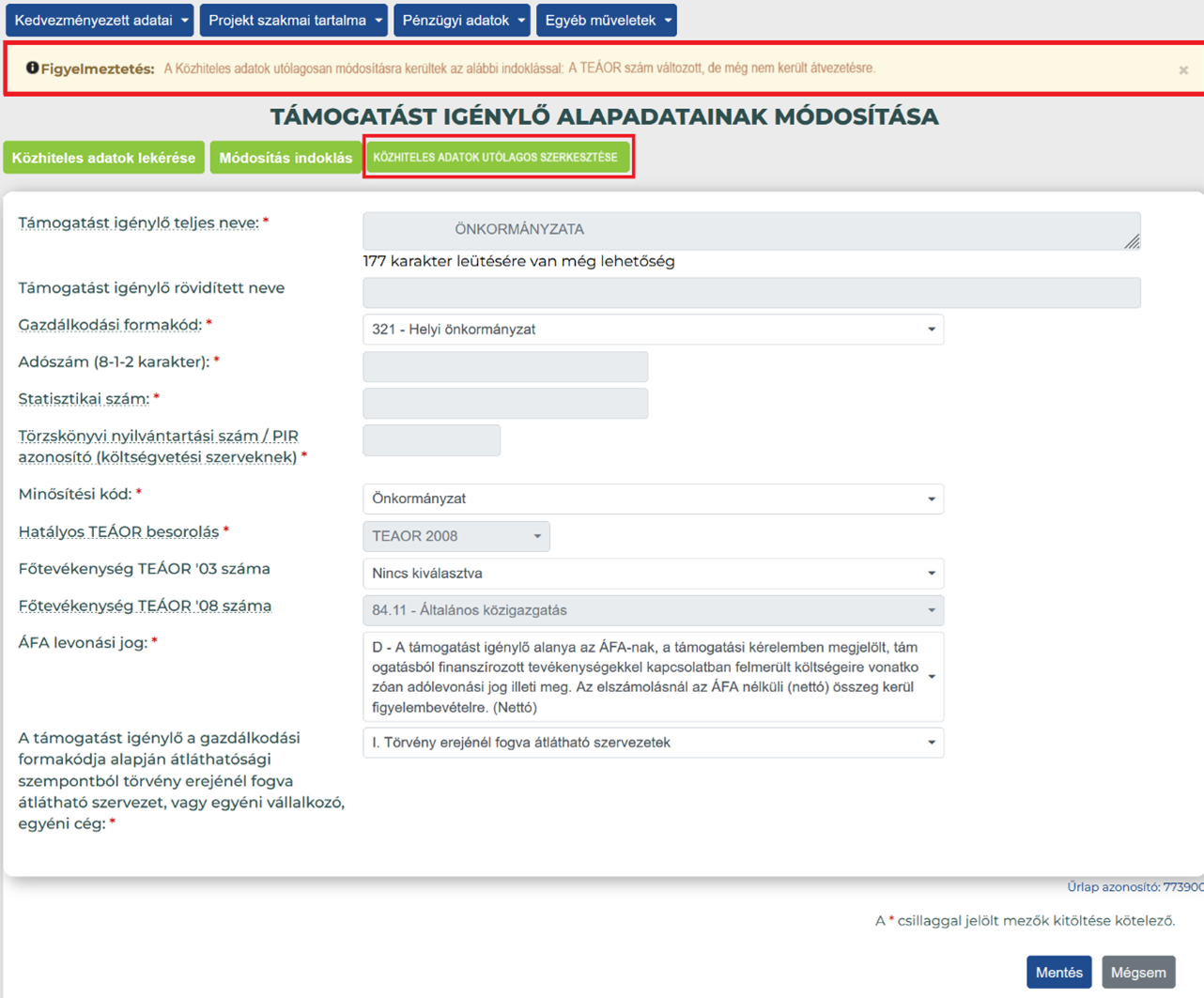Click the Adószám input field
Image resolution: width=1204 pixels, height=998 pixels.
[x=505, y=366]
